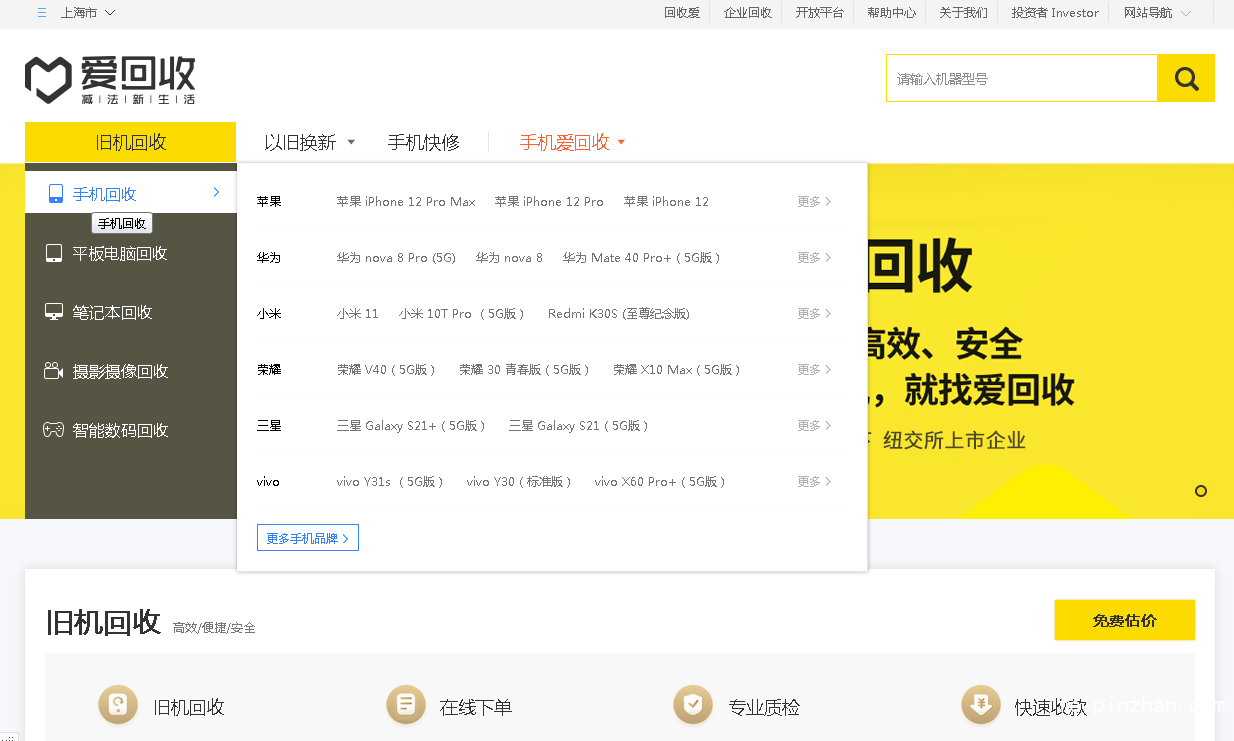Open the 回收爱 top link
The height and width of the screenshot is (741, 1234).
point(682,13)
